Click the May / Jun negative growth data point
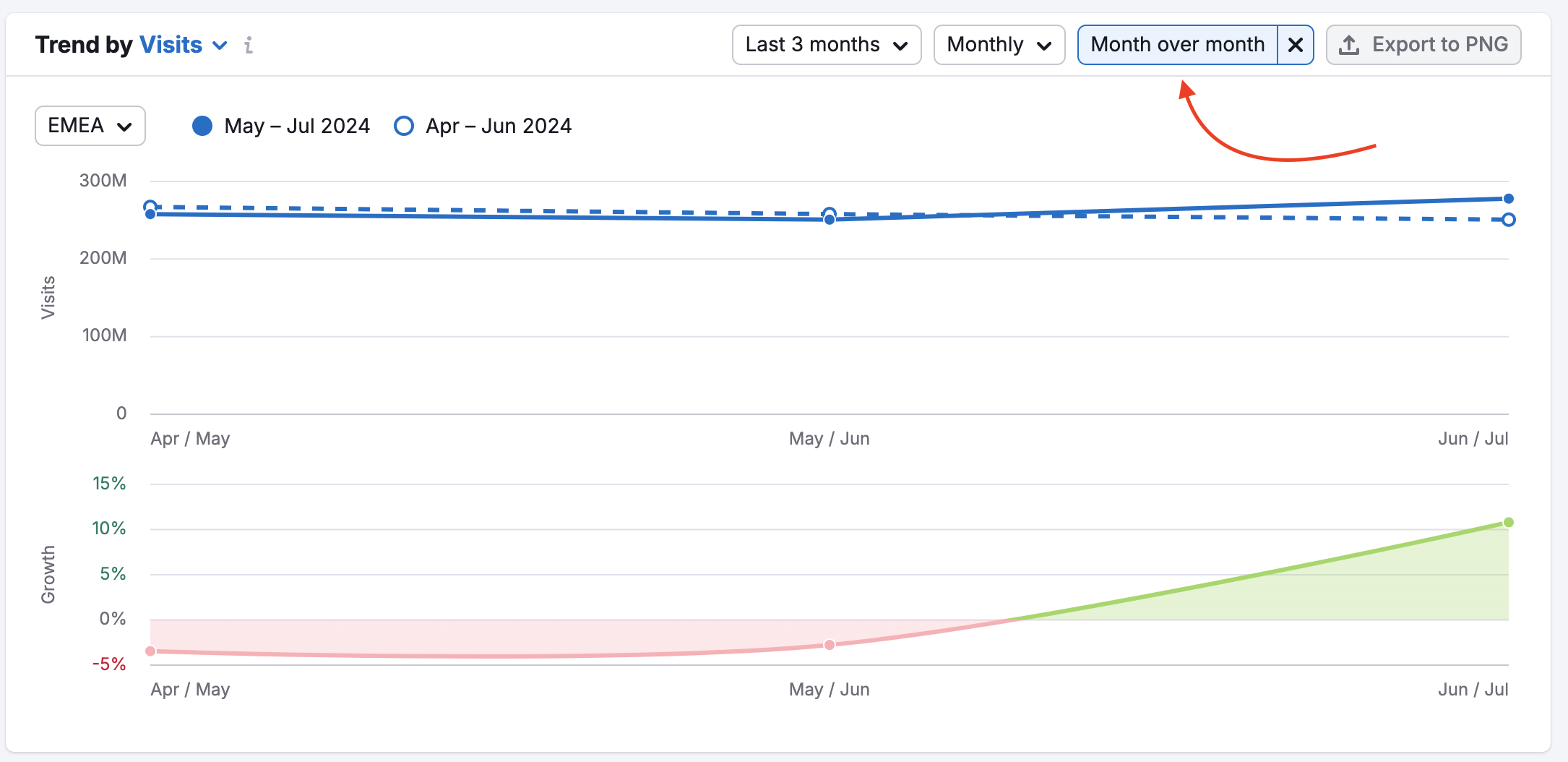Viewport: 1568px width, 762px height. 830,645
